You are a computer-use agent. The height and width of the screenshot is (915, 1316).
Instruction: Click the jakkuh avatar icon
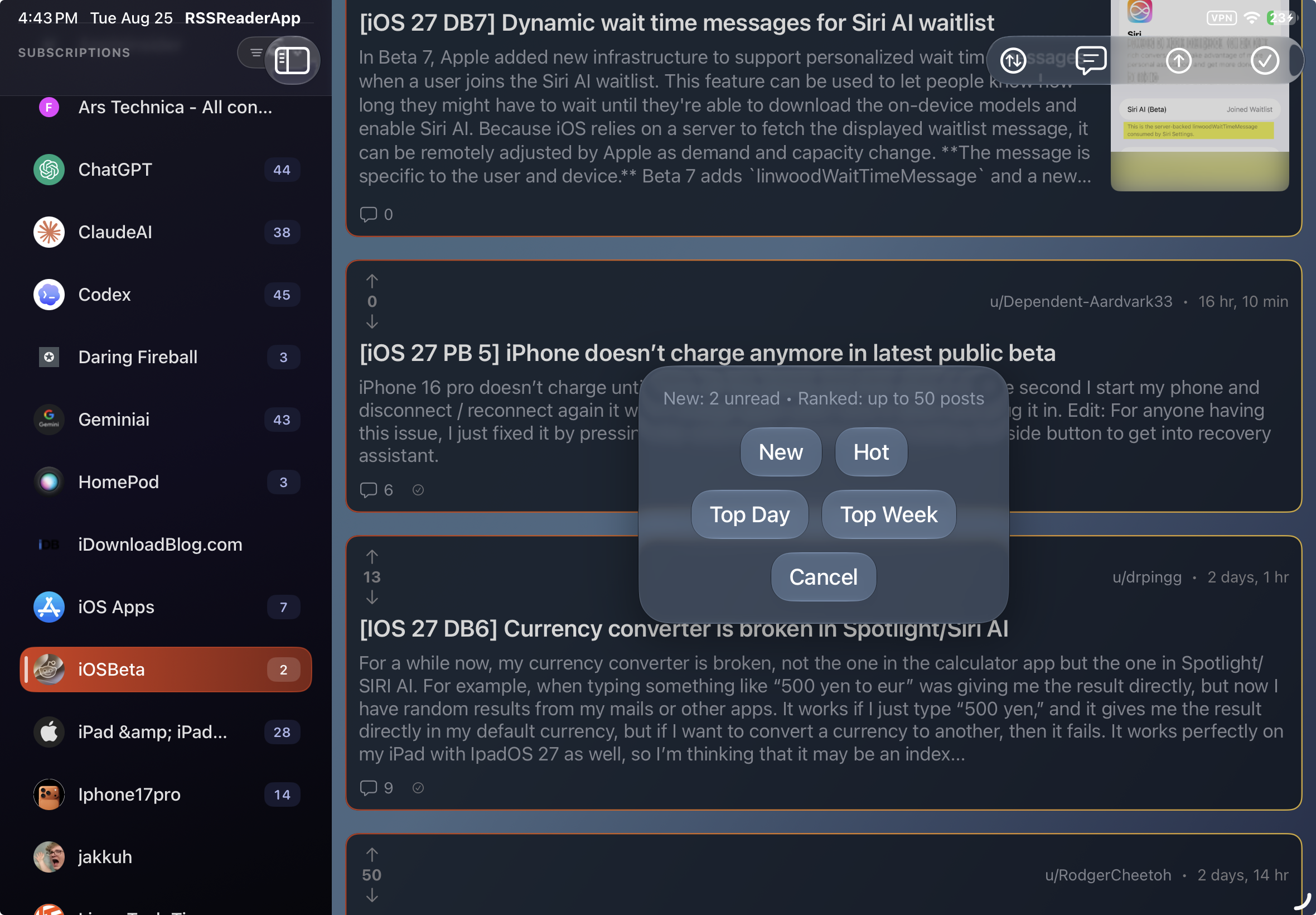click(x=49, y=857)
